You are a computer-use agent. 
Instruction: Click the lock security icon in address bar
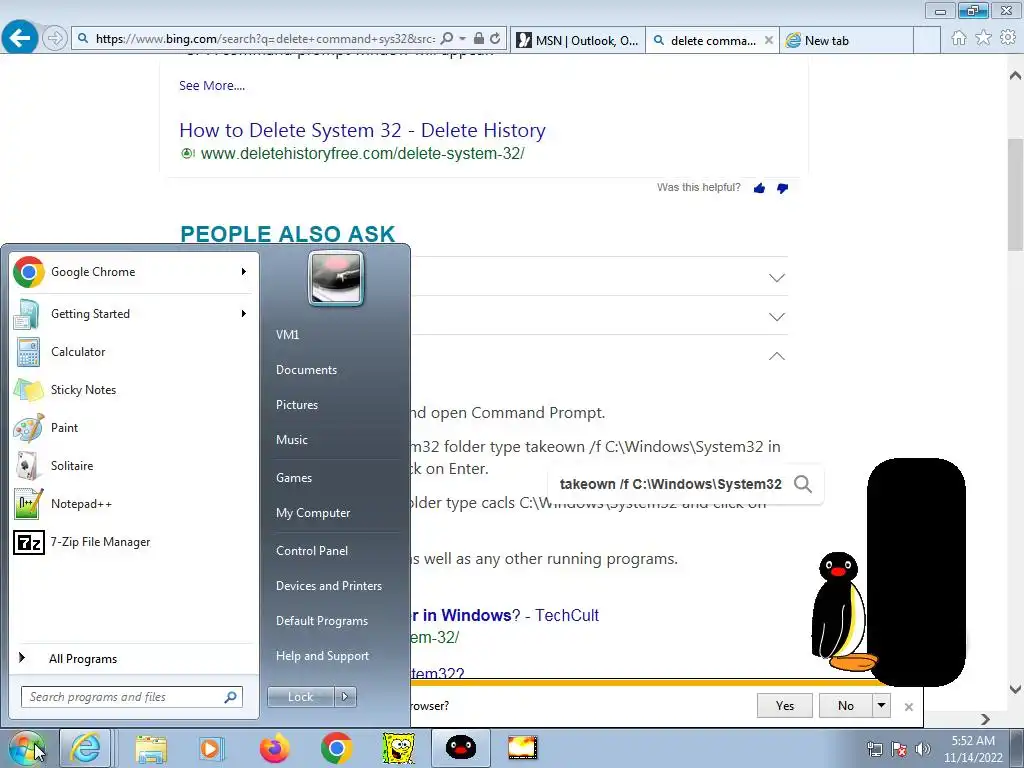click(x=479, y=39)
